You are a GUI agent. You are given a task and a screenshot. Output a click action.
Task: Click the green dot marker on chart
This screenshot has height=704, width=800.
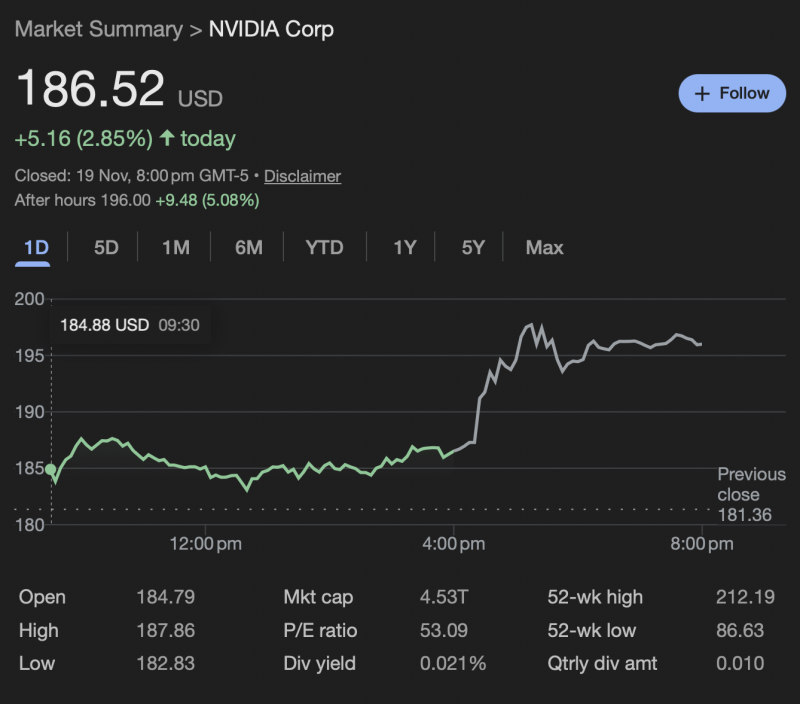coord(51,469)
